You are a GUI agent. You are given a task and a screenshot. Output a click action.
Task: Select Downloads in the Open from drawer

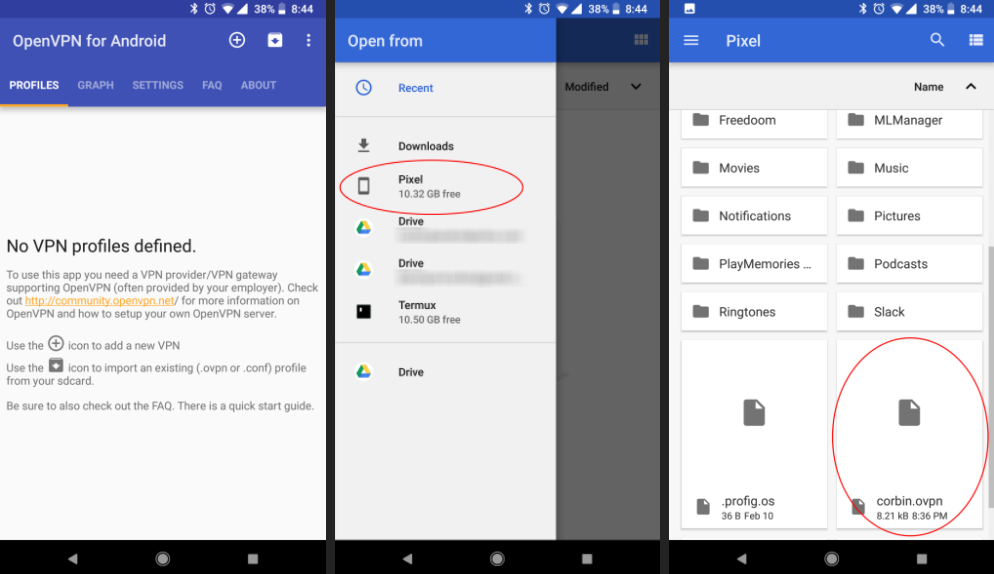point(445,146)
